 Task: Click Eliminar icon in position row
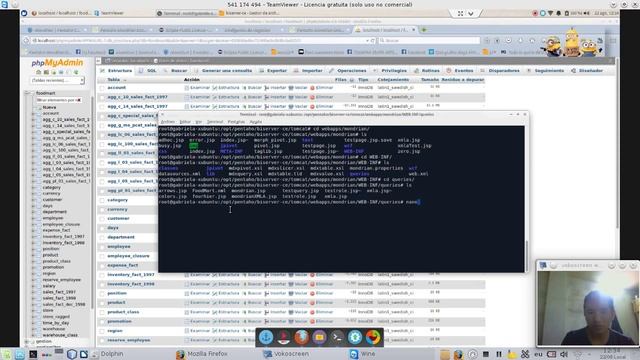point(312,293)
